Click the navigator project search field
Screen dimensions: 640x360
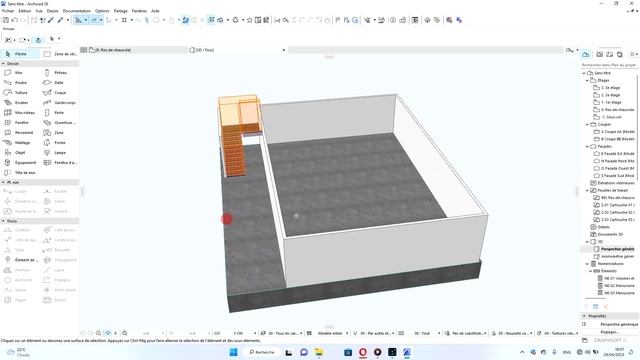(609, 65)
